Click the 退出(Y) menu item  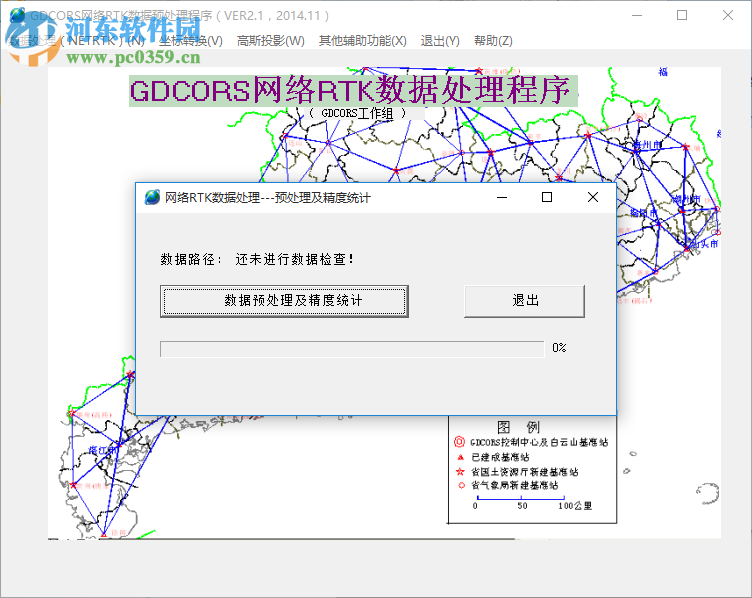click(x=440, y=41)
